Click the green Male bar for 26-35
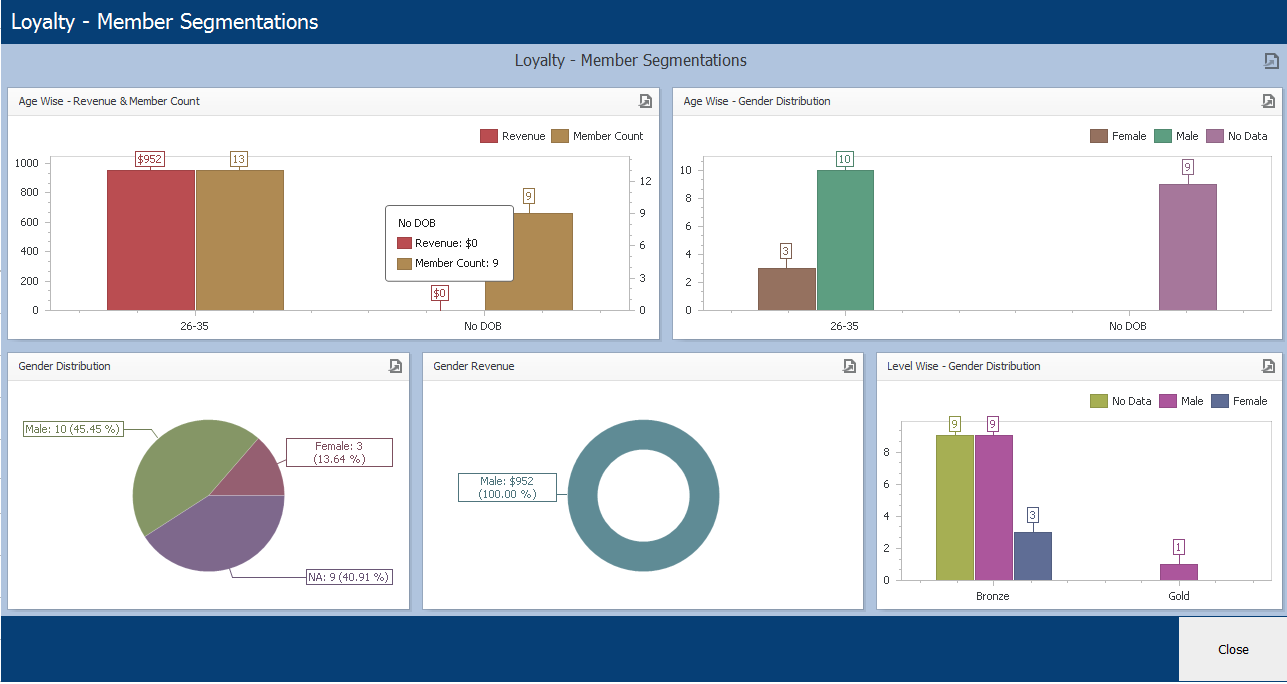 845,240
